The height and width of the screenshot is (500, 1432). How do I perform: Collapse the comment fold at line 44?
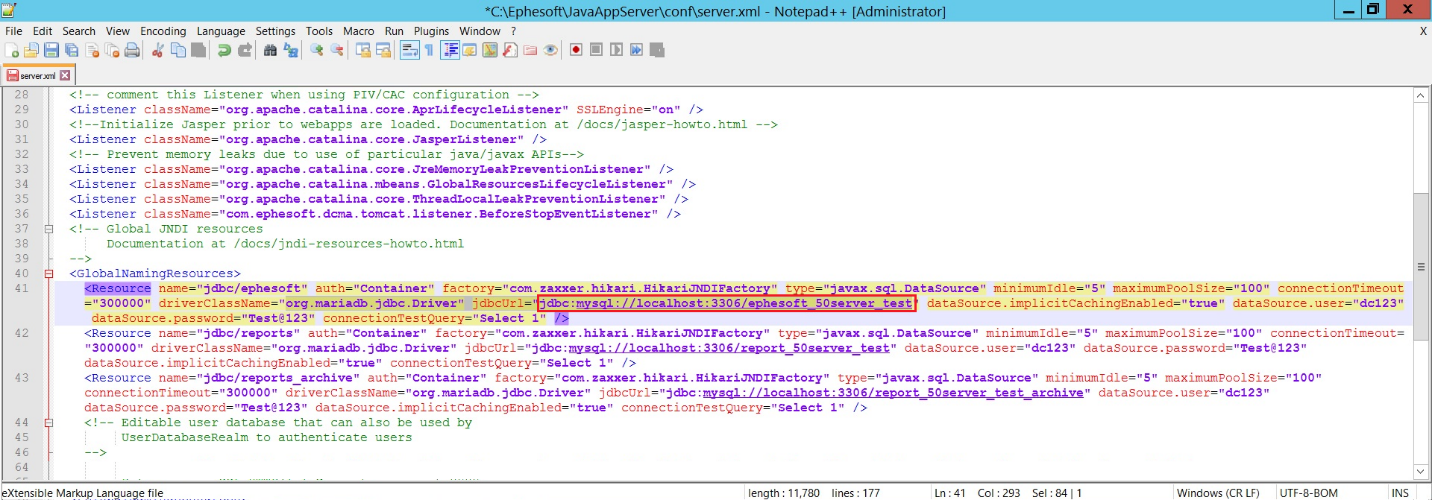(48, 423)
